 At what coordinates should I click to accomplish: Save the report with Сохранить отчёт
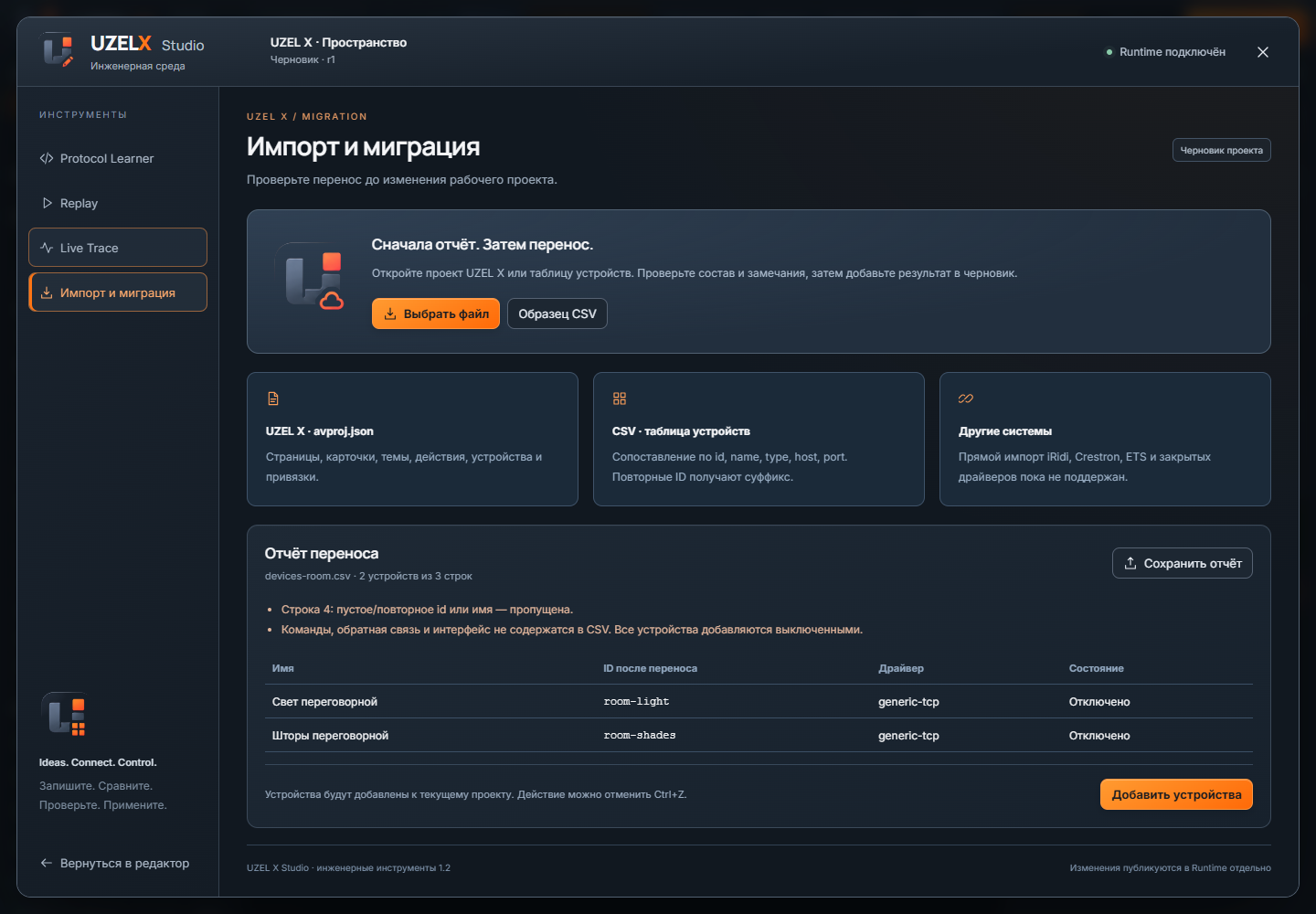click(1183, 563)
